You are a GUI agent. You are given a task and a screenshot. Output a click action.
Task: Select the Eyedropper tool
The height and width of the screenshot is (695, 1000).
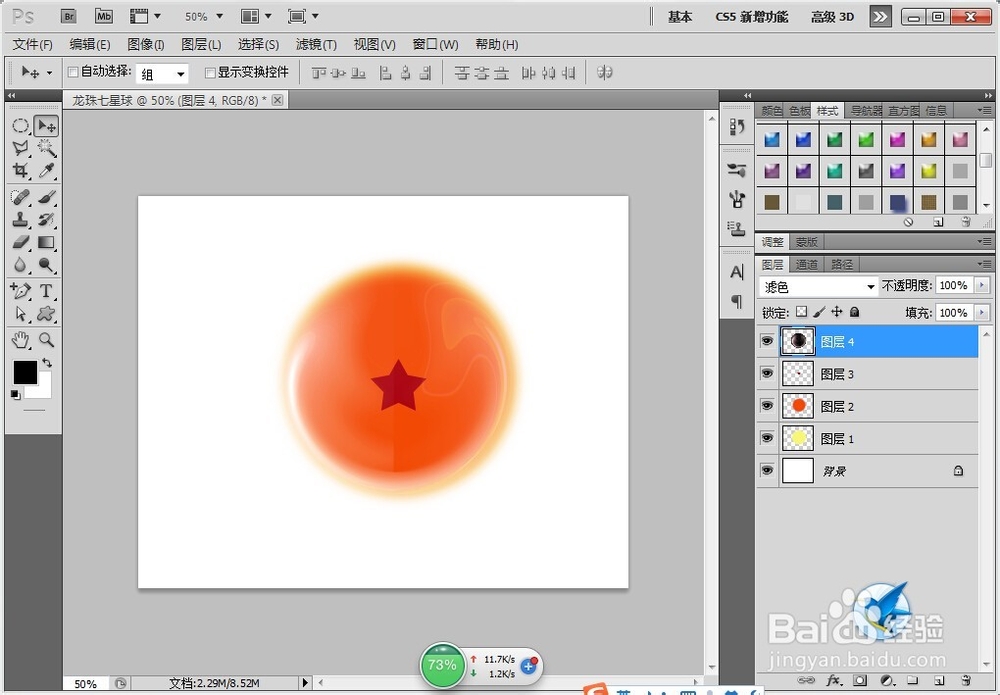tap(46, 170)
